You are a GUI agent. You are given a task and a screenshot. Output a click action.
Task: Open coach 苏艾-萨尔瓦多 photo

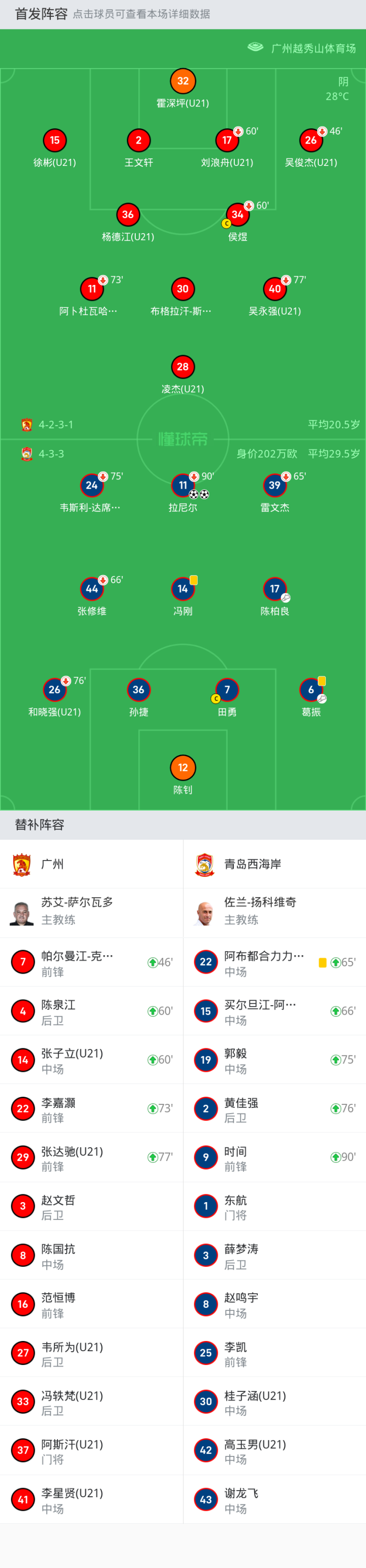(x=22, y=913)
